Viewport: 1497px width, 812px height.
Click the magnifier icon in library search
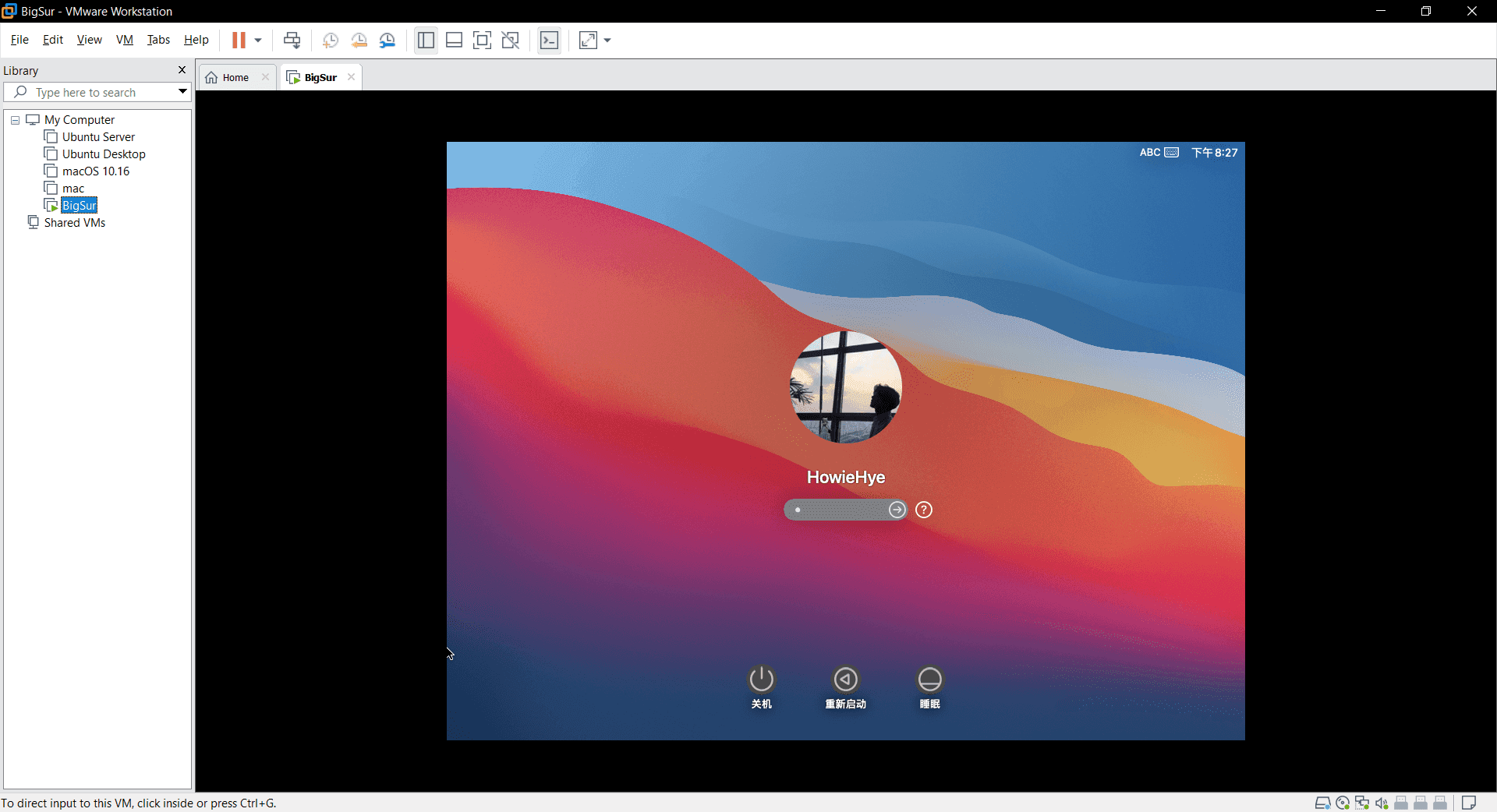(21, 92)
